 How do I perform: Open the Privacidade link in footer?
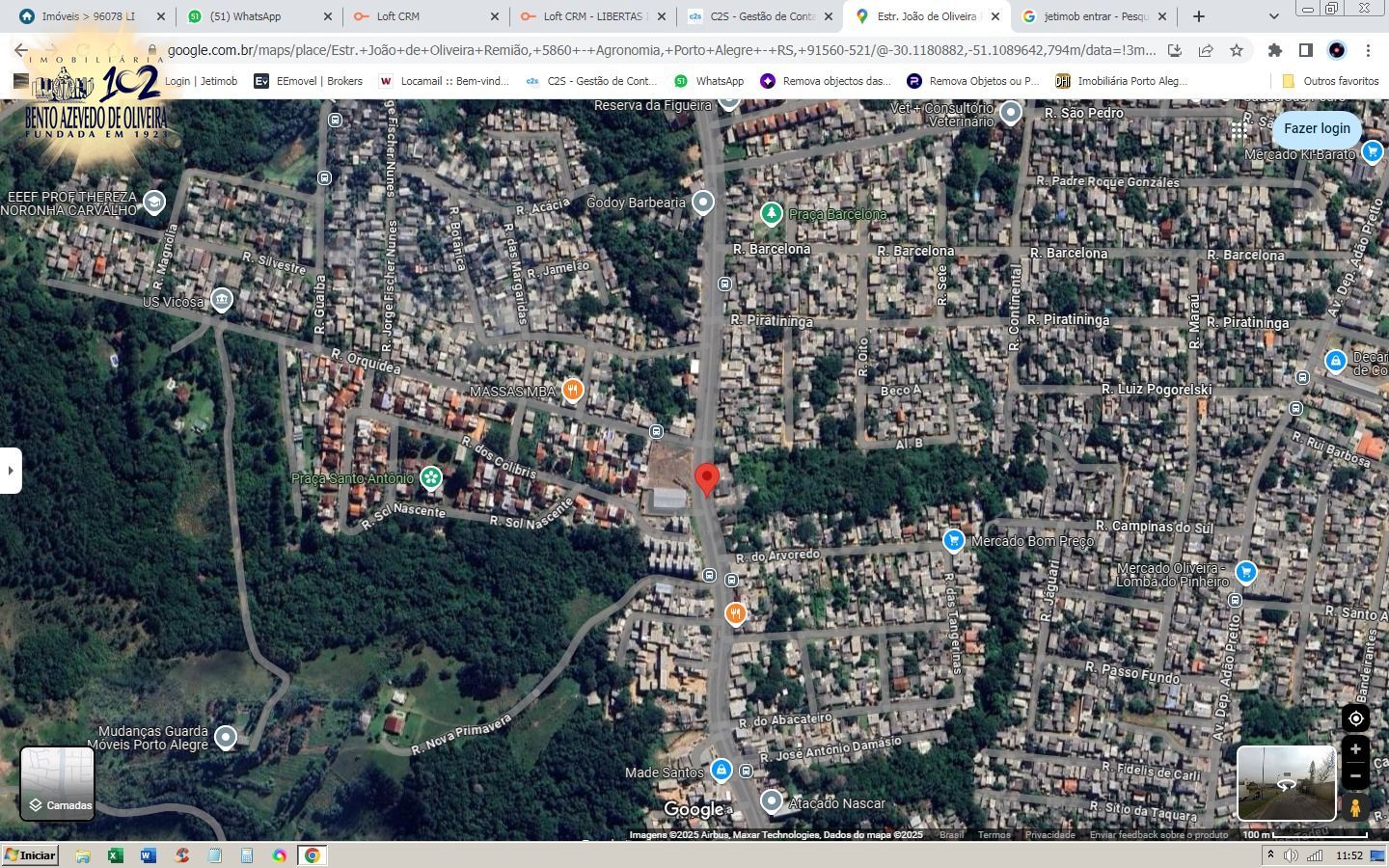(x=1049, y=835)
